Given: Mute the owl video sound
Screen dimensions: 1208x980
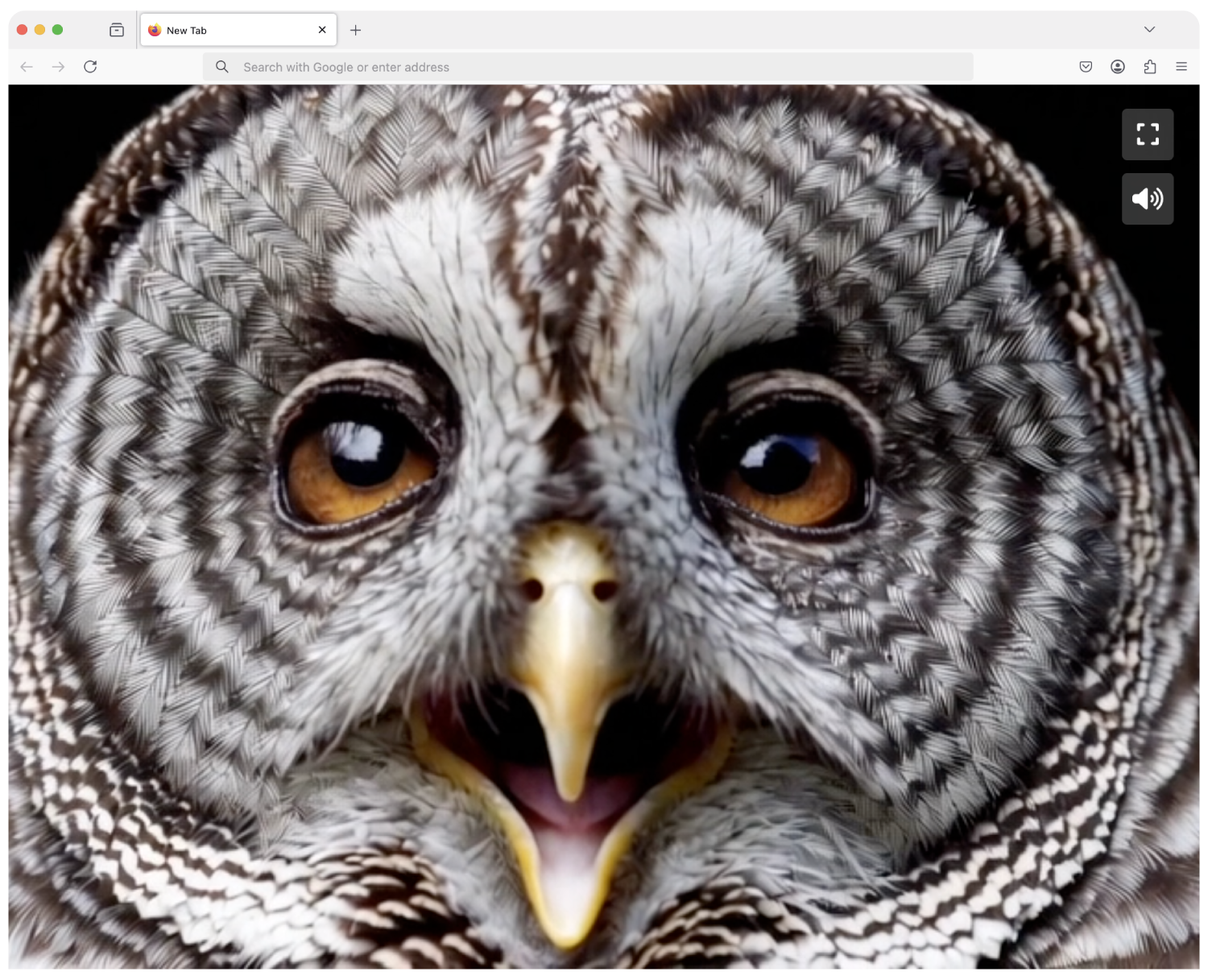Looking at the screenshot, I should [1148, 199].
